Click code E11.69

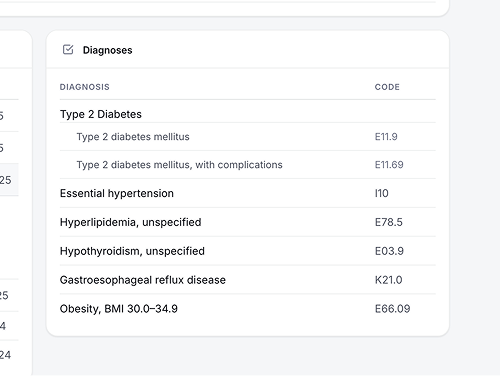tap(389, 165)
